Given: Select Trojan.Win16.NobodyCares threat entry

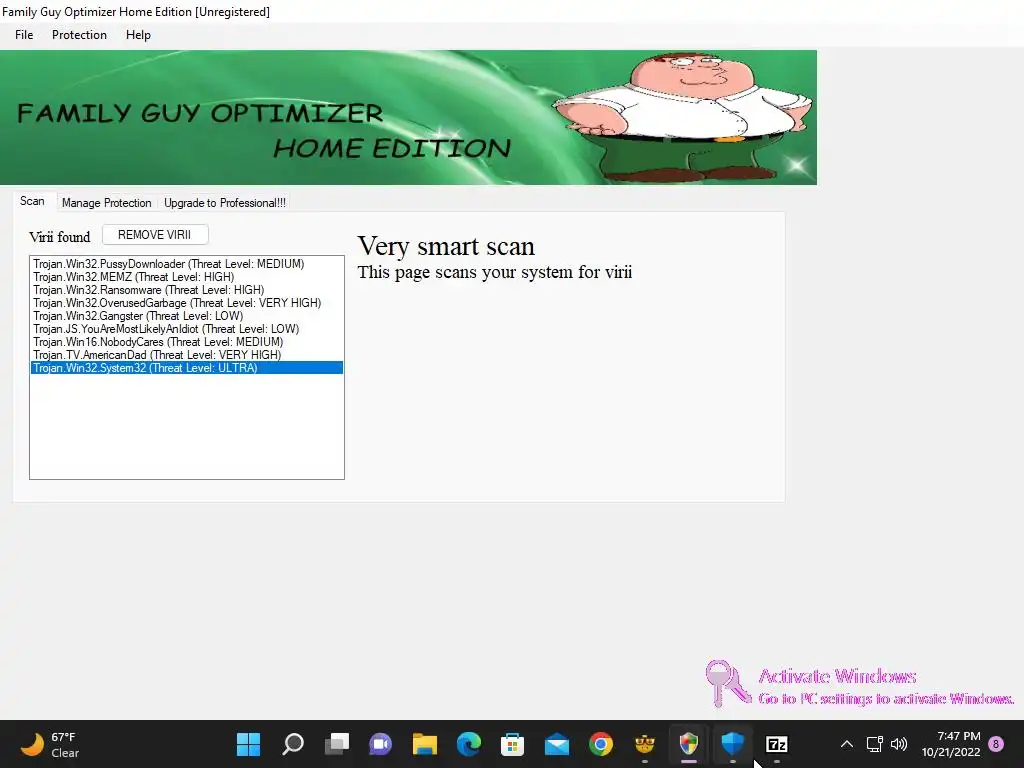Looking at the screenshot, I should click(187, 342).
